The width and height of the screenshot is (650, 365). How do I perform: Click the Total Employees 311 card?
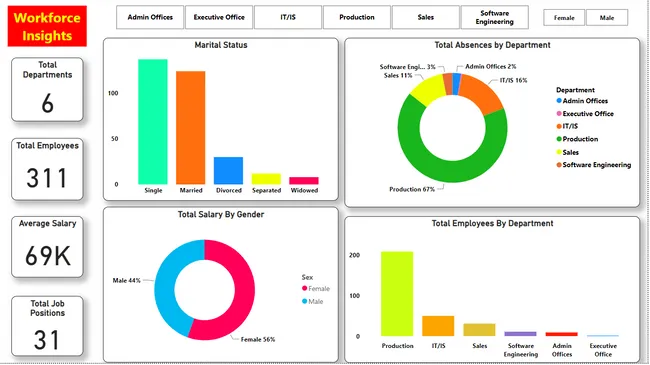pyautogui.click(x=47, y=169)
